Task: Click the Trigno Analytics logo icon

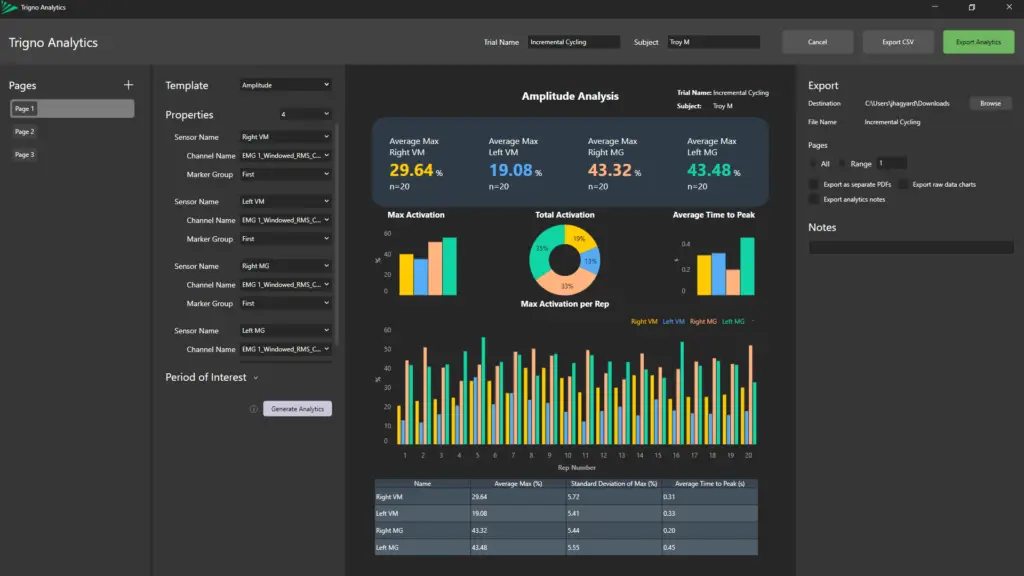Action: (x=10, y=7)
